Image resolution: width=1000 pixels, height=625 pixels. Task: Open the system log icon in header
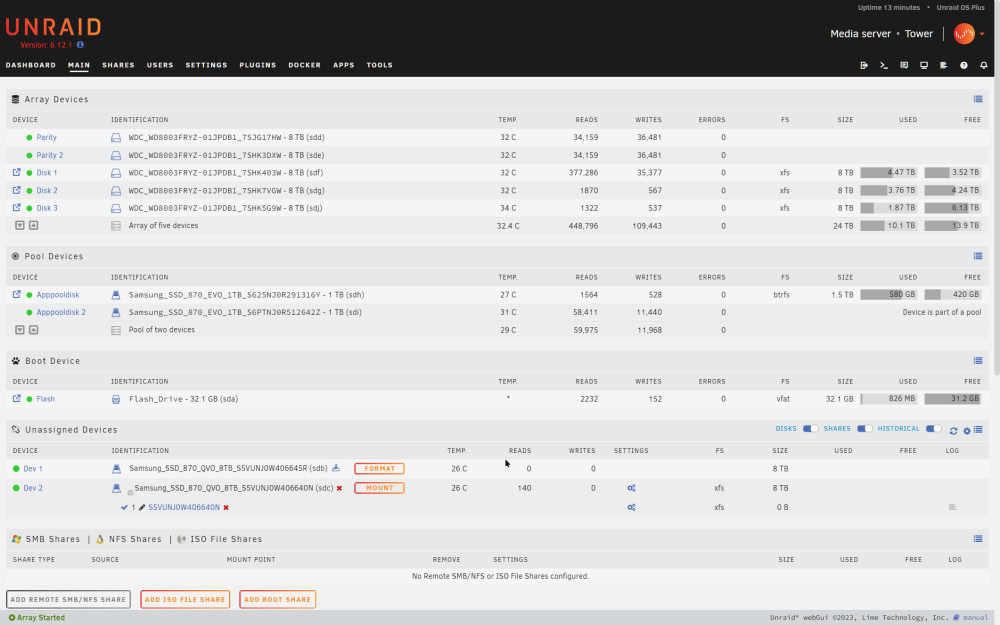(943, 65)
